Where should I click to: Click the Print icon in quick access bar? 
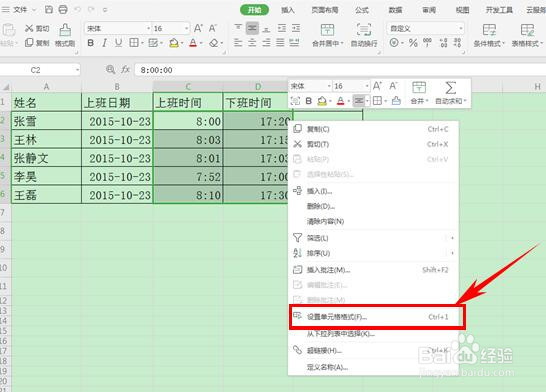[63, 9]
